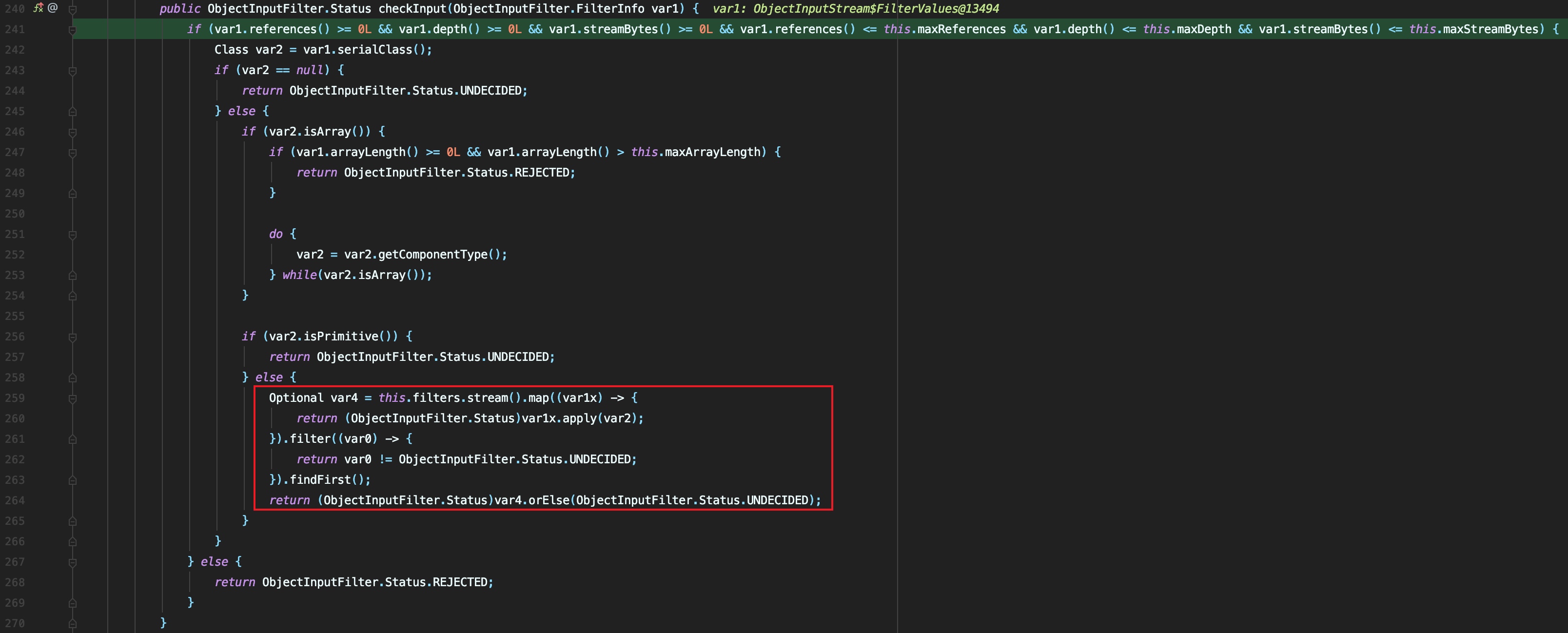Click 'orElse' on line 264

549,500
